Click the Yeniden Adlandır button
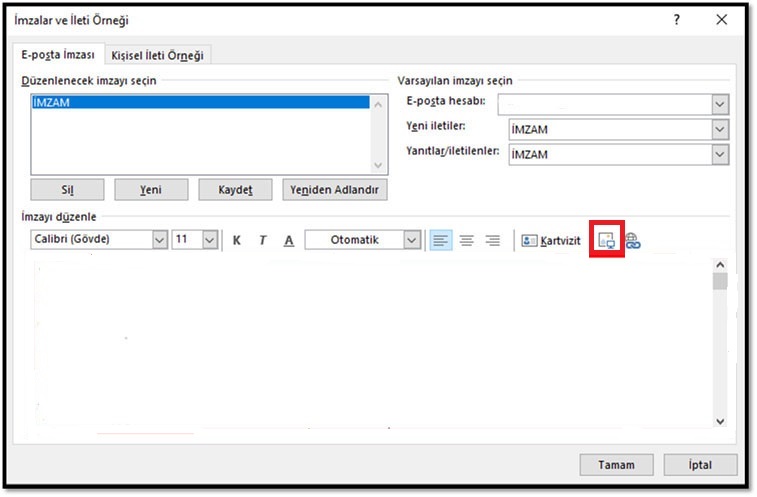 point(335,189)
